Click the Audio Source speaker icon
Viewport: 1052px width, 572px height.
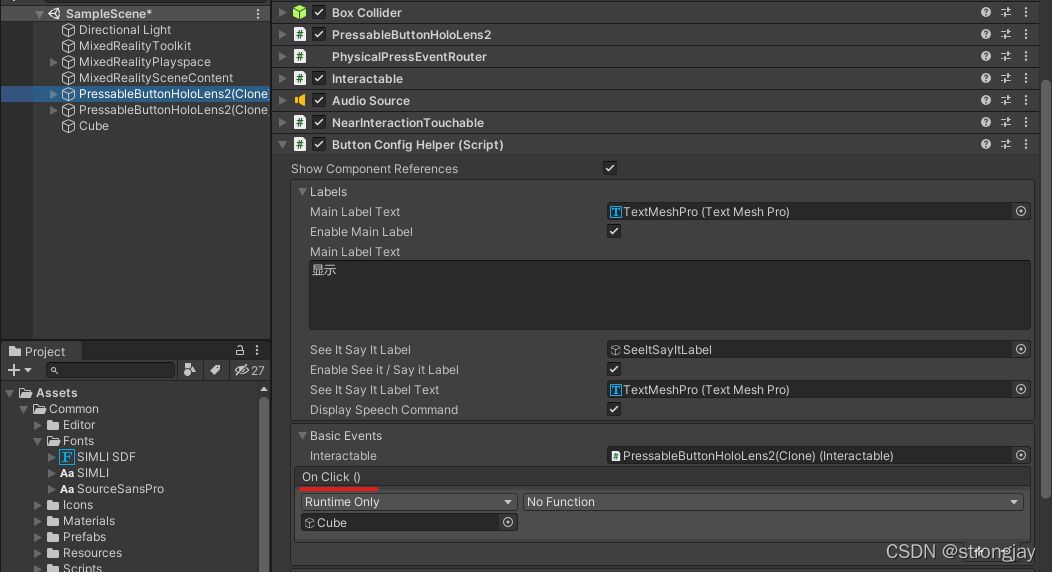point(300,101)
